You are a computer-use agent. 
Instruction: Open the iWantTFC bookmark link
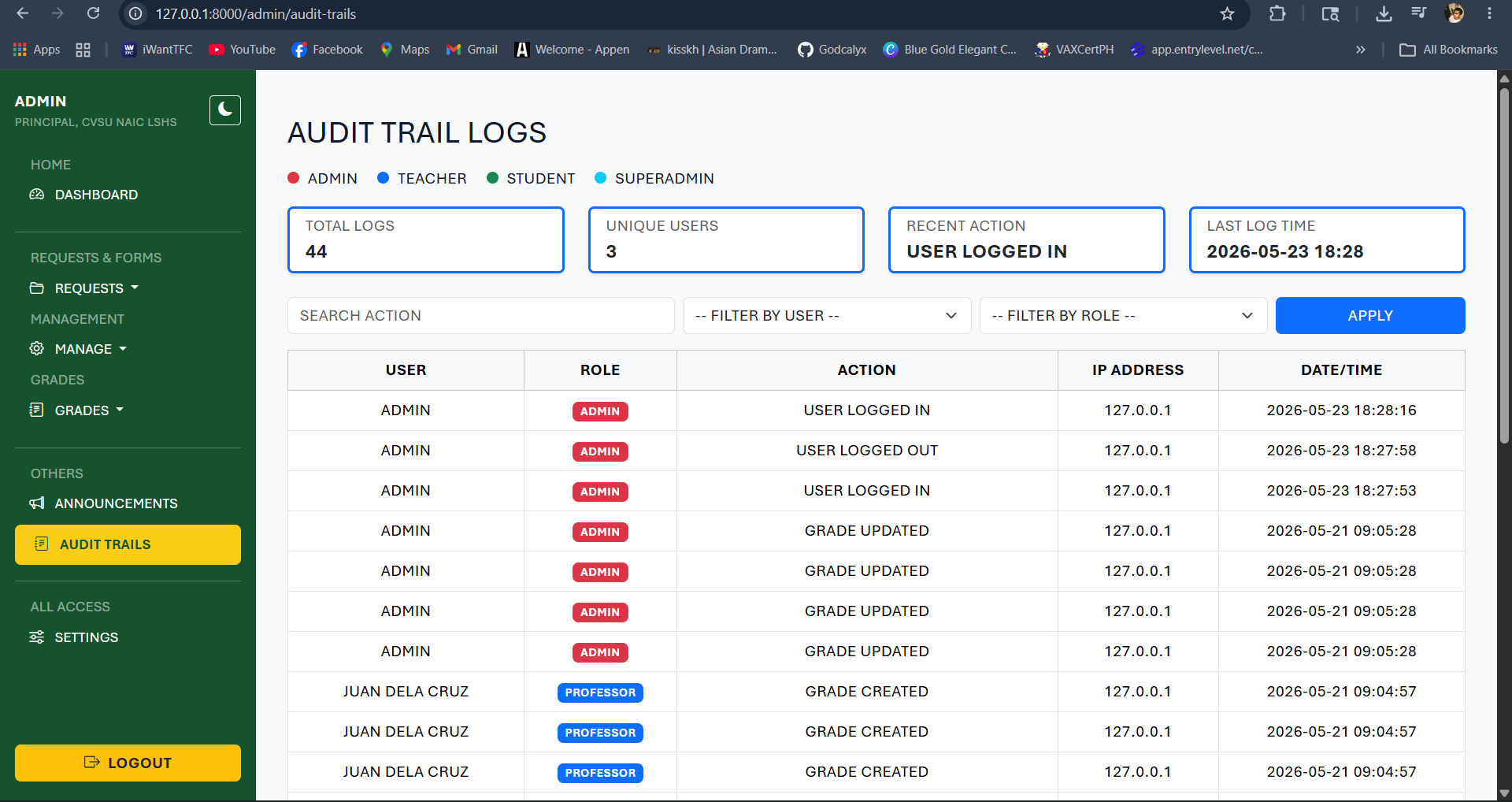tap(157, 50)
